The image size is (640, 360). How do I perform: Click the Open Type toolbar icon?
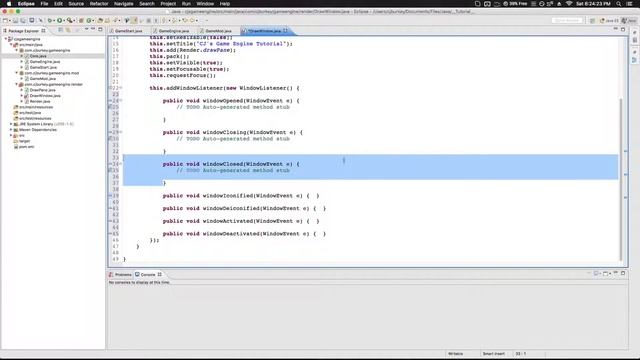100,20
